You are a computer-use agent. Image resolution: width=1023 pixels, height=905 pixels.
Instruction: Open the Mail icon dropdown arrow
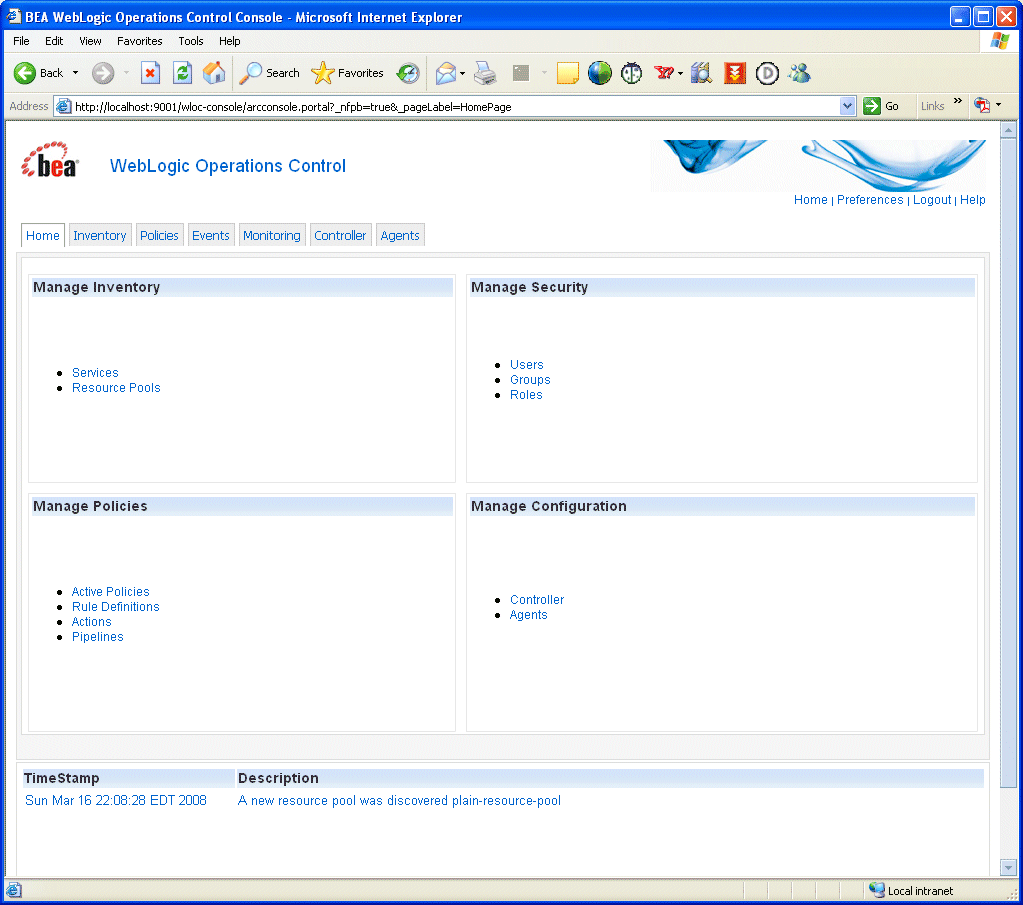463,74
